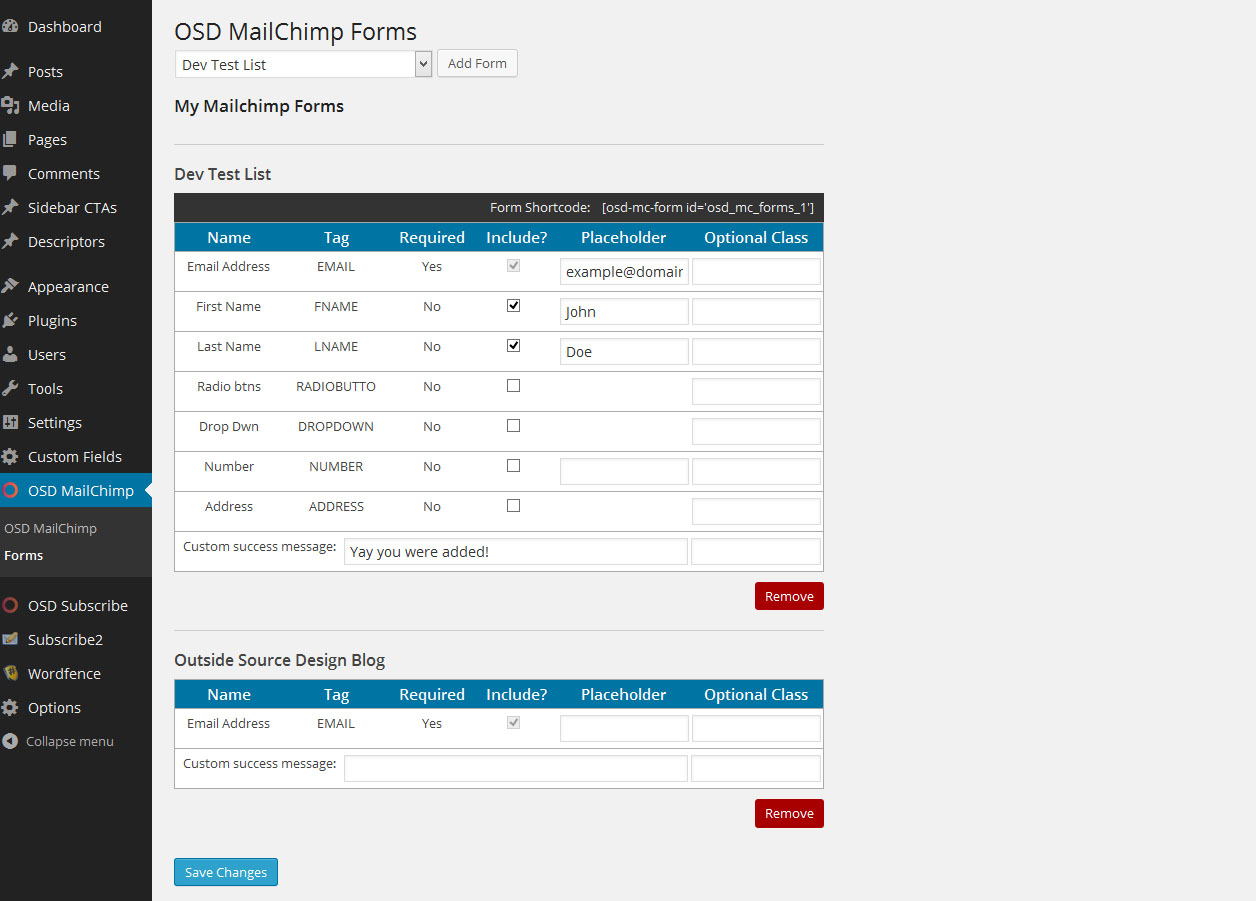
Task: Go to Appearance menu
Action: click(x=68, y=287)
